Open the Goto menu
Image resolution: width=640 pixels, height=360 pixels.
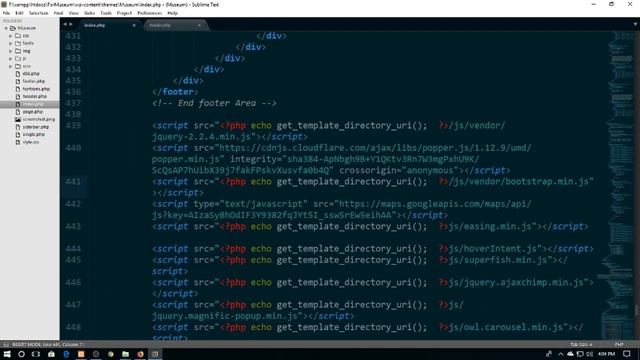click(89, 13)
